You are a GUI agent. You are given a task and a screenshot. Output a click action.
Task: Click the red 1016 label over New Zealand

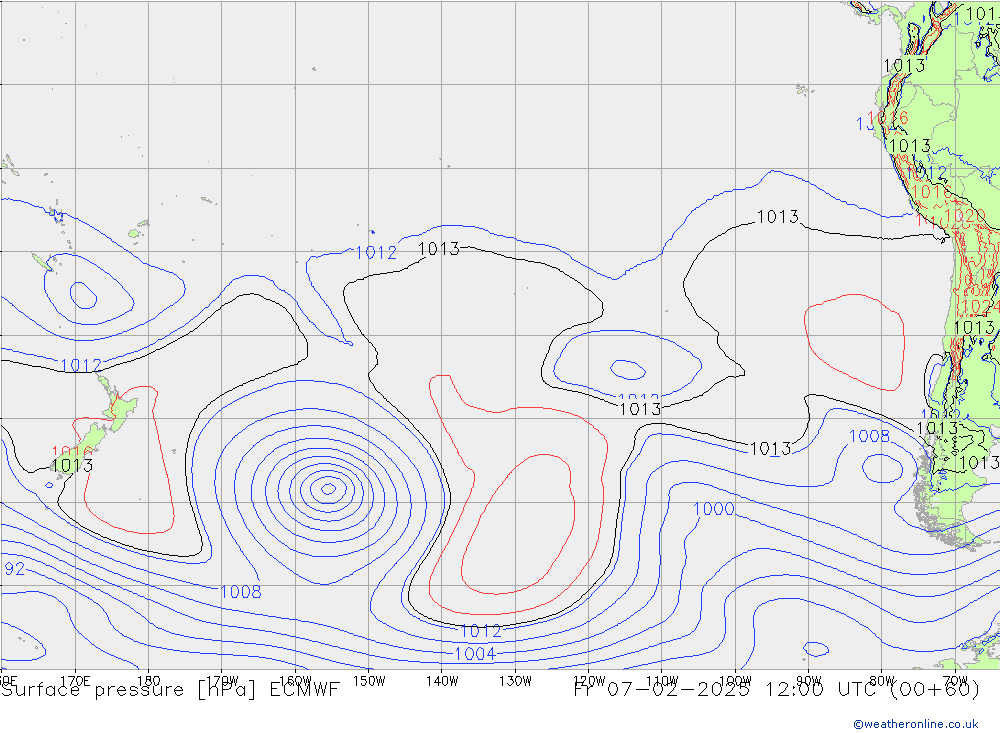point(71,452)
